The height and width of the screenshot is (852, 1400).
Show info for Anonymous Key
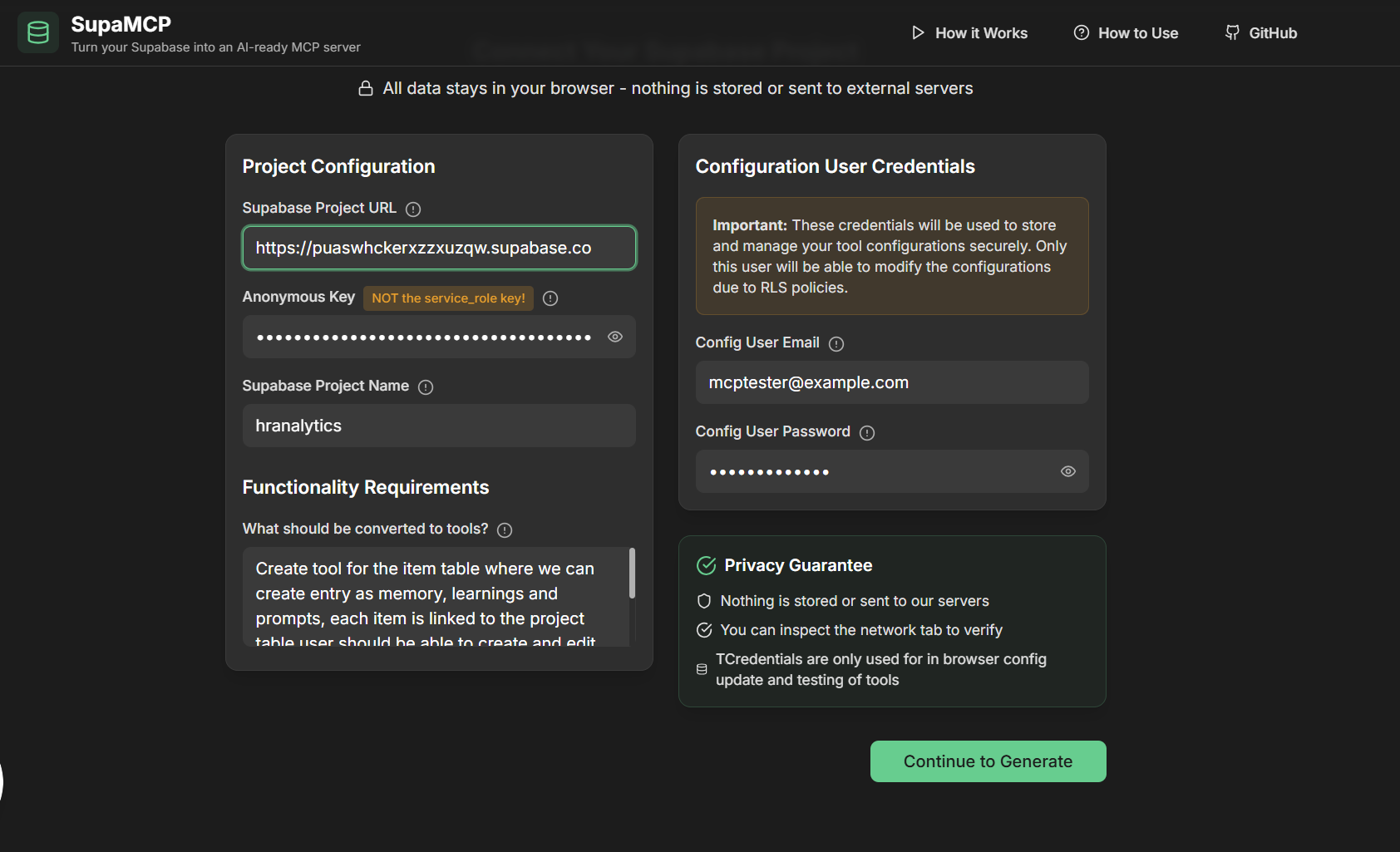(x=550, y=298)
